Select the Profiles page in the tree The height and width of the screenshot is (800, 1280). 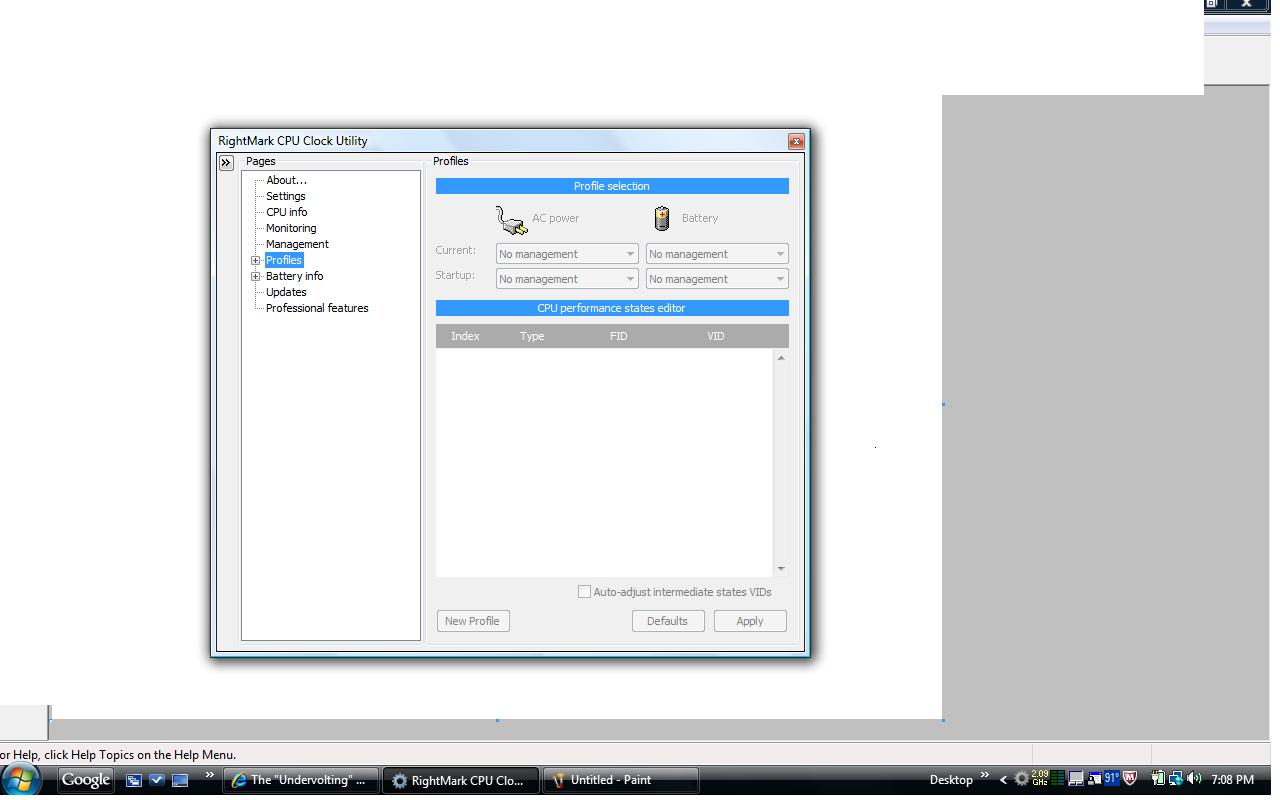click(284, 260)
